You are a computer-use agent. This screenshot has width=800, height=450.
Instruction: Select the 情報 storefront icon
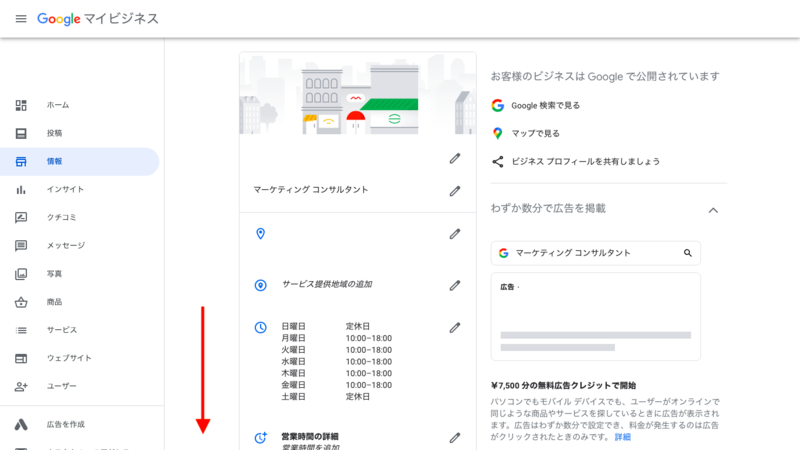(x=21, y=162)
